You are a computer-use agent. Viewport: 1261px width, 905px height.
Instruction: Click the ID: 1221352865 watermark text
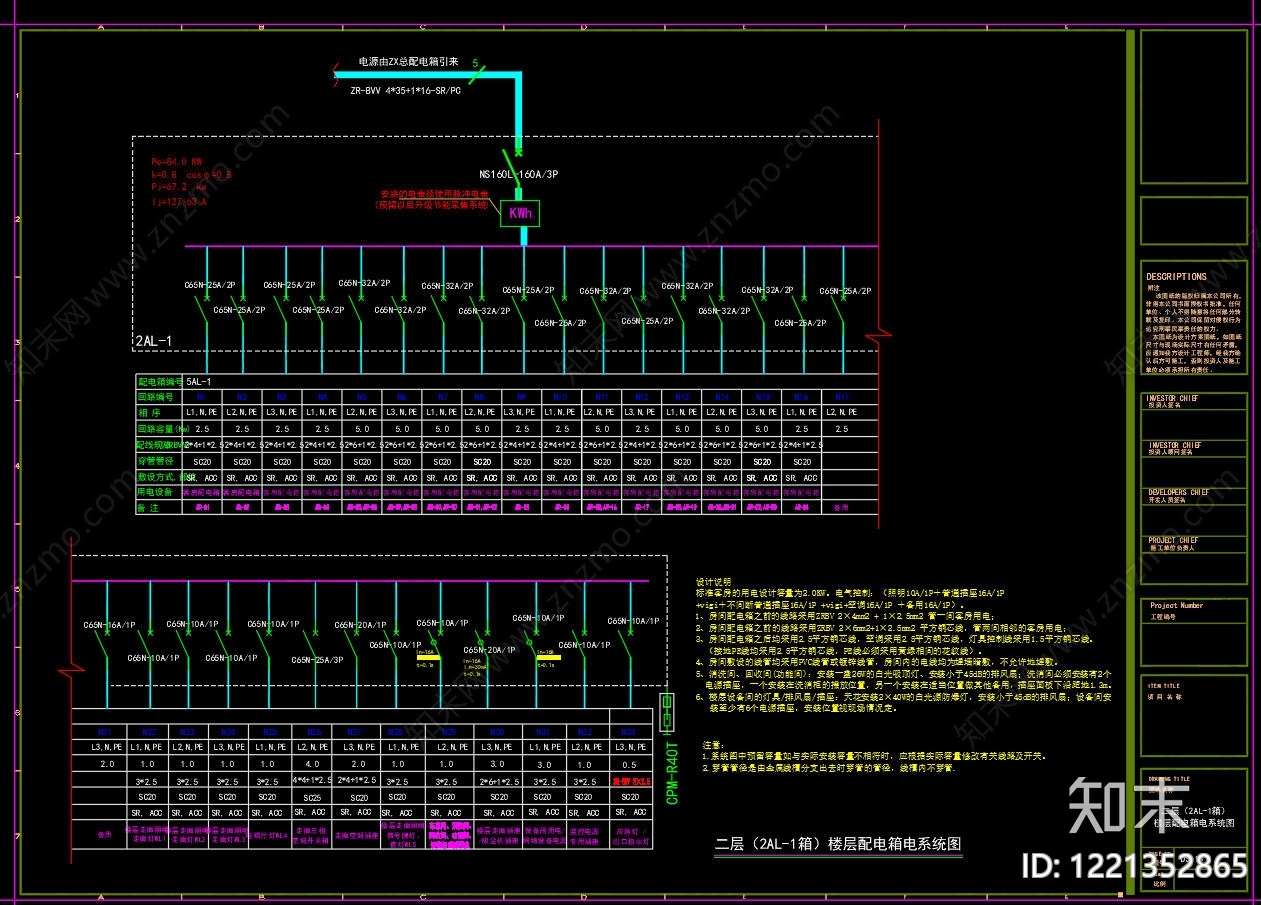pyautogui.click(x=1132, y=865)
